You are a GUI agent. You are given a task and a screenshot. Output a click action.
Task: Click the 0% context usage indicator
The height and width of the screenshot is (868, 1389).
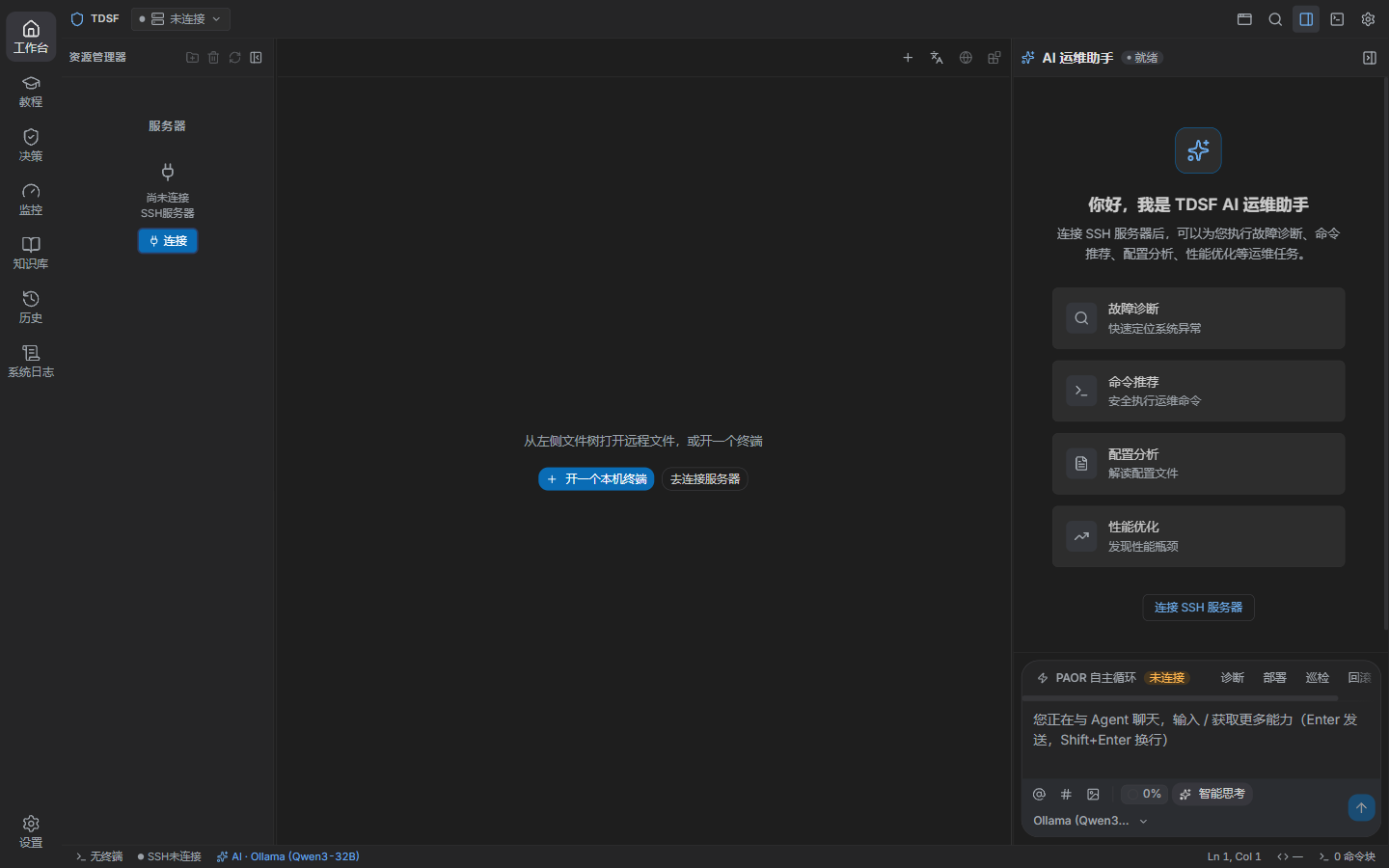(1145, 795)
